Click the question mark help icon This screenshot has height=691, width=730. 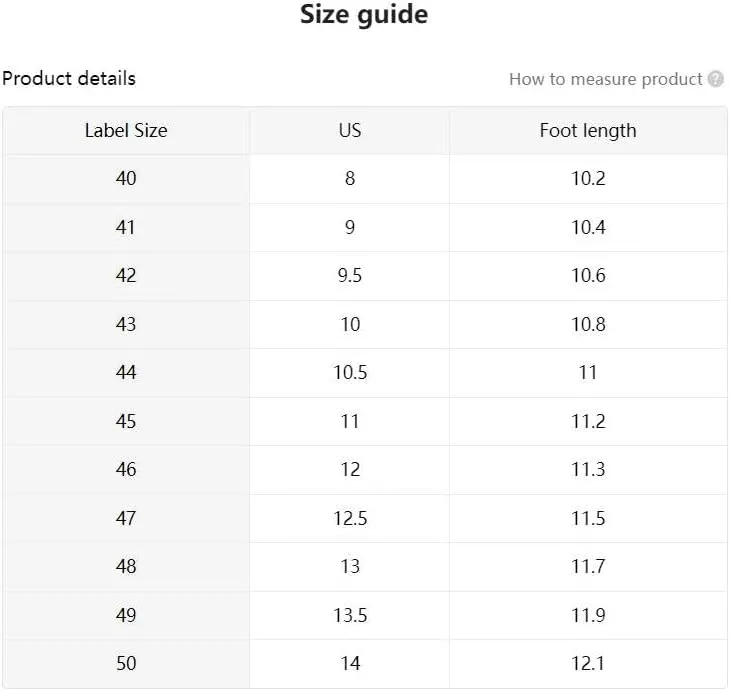pos(716,79)
